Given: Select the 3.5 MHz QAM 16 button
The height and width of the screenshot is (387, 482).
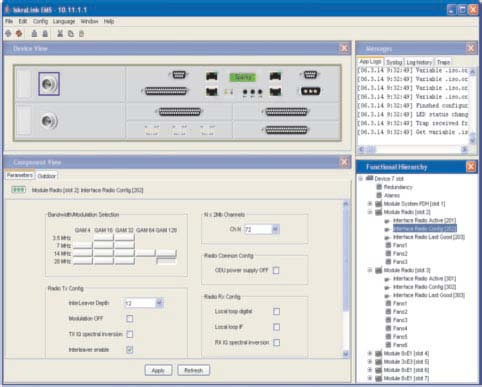Looking at the screenshot, I should (x=104, y=238).
